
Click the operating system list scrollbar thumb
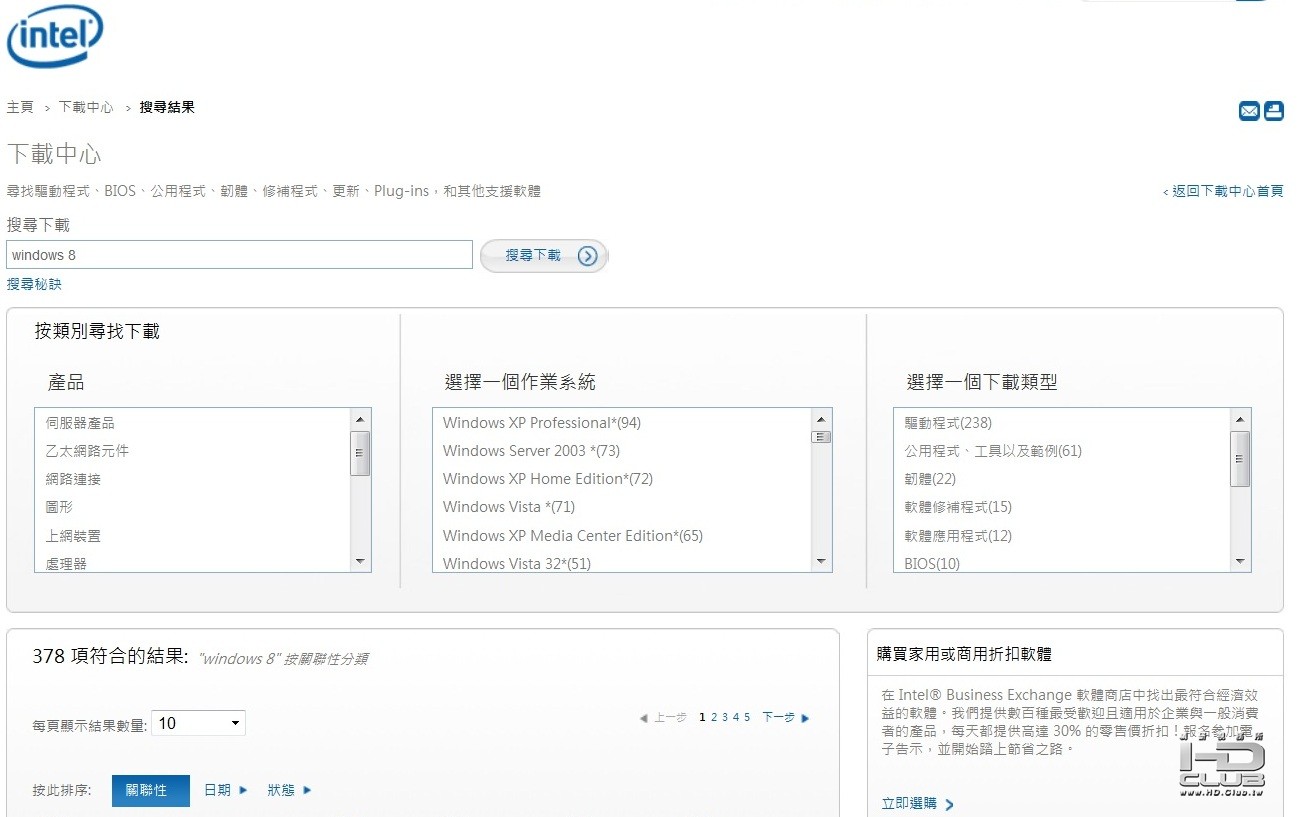click(x=822, y=437)
